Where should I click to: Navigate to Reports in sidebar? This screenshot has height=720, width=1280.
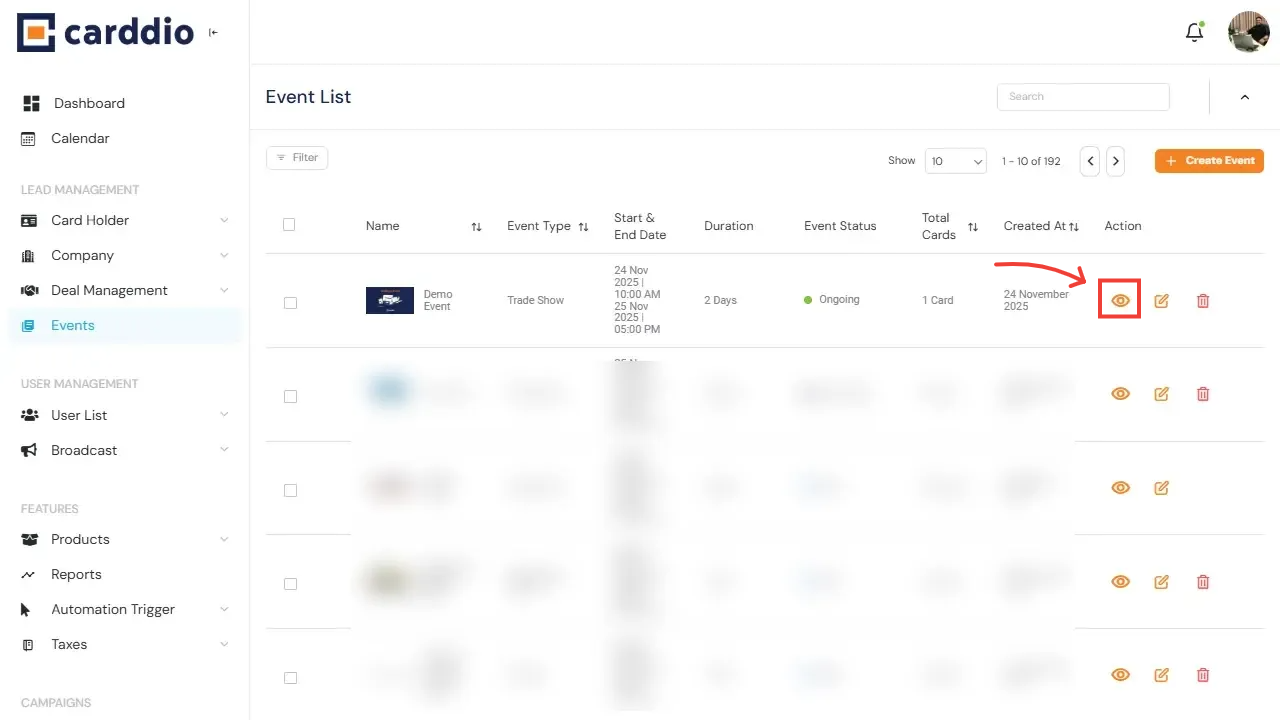pyautogui.click(x=76, y=574)
